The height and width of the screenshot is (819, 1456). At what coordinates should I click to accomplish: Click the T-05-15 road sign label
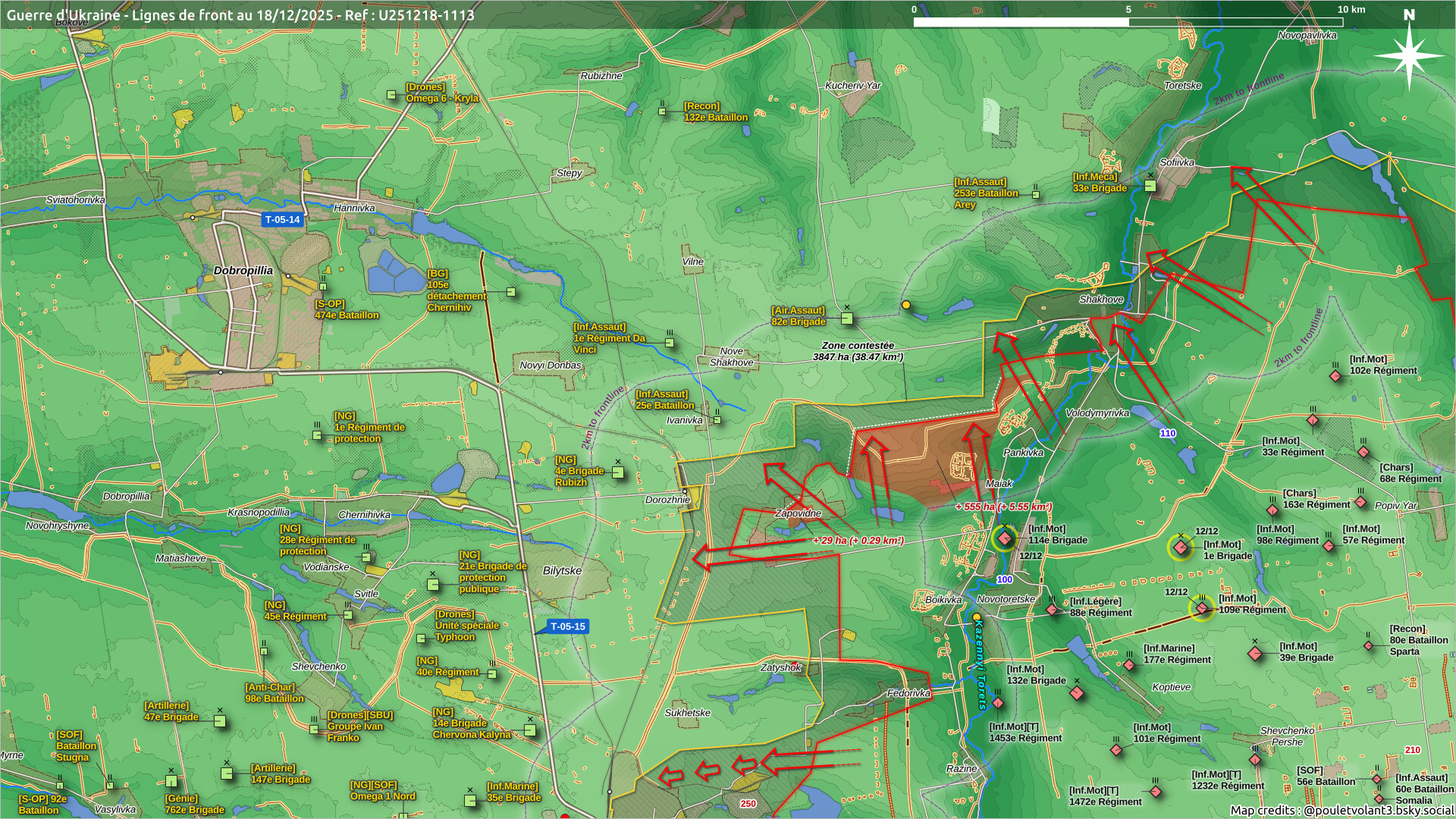(x=567, y=626)
